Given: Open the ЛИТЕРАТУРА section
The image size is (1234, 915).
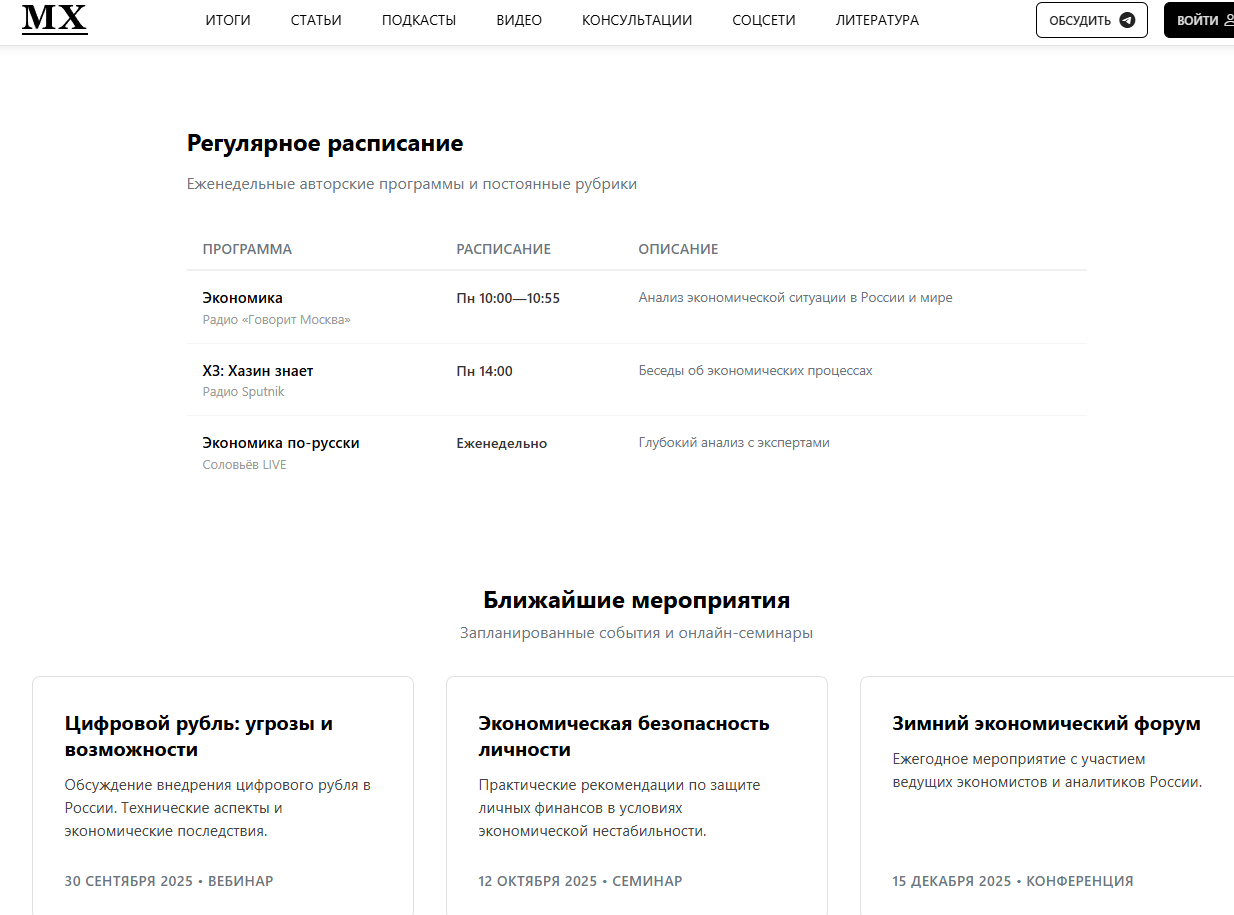Looking at the screenshot, I should pos(877,20).
